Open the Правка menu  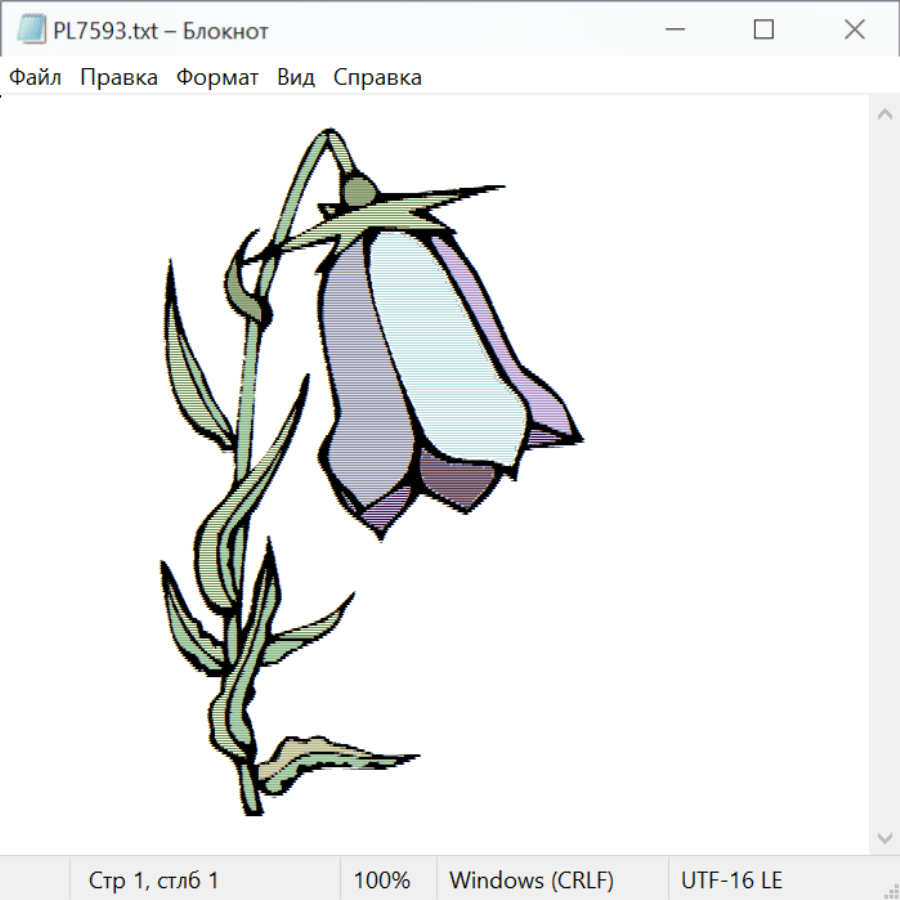[x=118, y=78]
